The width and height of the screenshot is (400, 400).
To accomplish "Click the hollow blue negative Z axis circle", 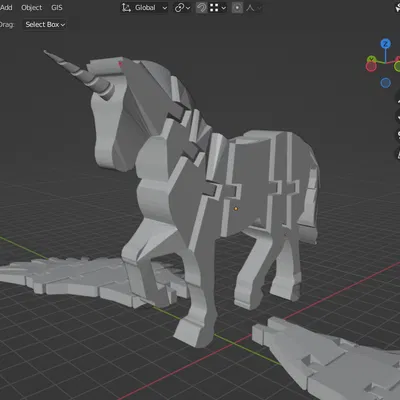I will [x=386, y=83].
